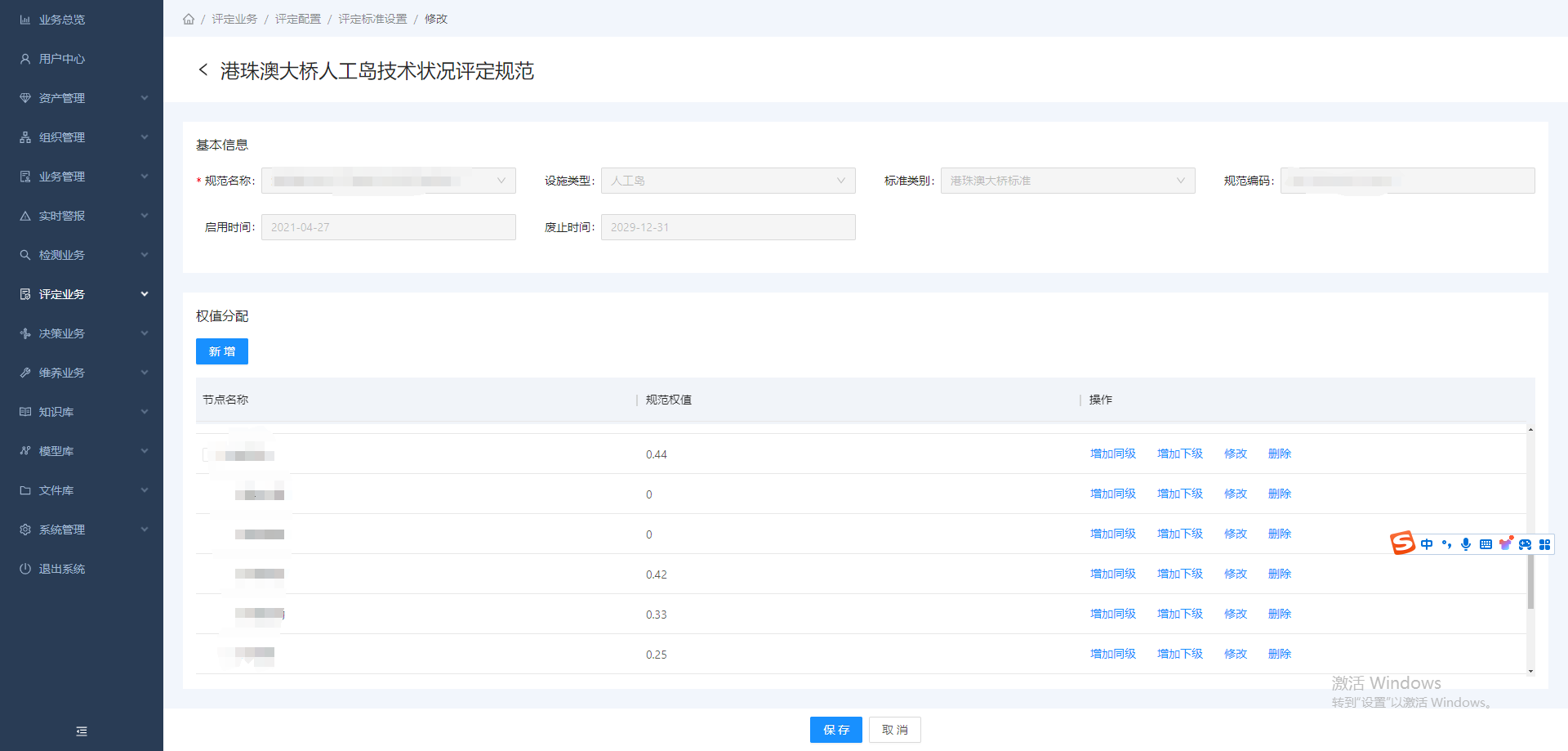The image size is (1568, 751).
Task: Click 增加下级 in the 0.42 row
Action: tap(1180, 574)
